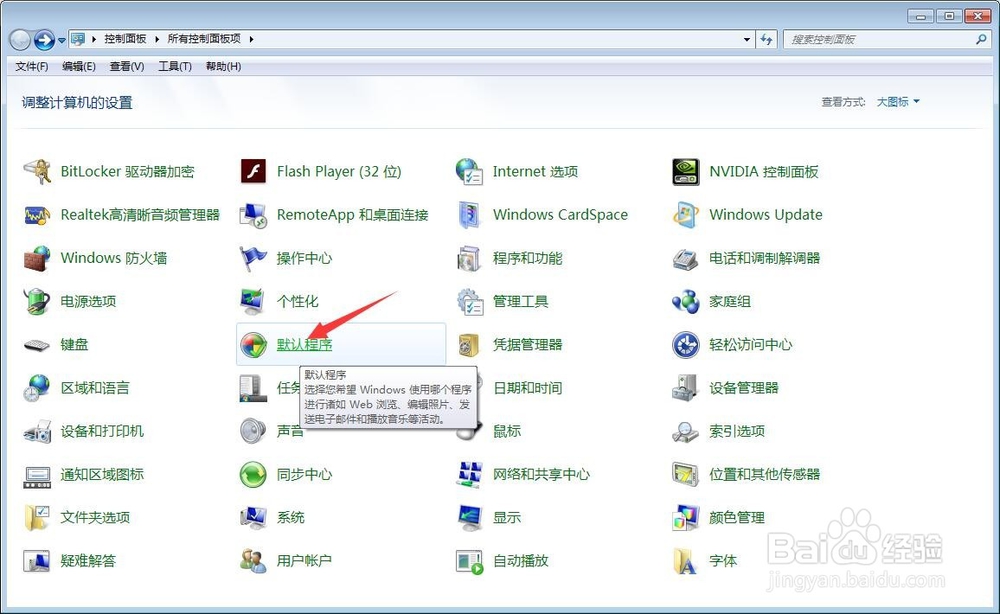Image resolution: width=1000 pixels, height=614 pixels.
Task: Open the NVIDIA 控制面板 icon
Action: click(686, 172)
